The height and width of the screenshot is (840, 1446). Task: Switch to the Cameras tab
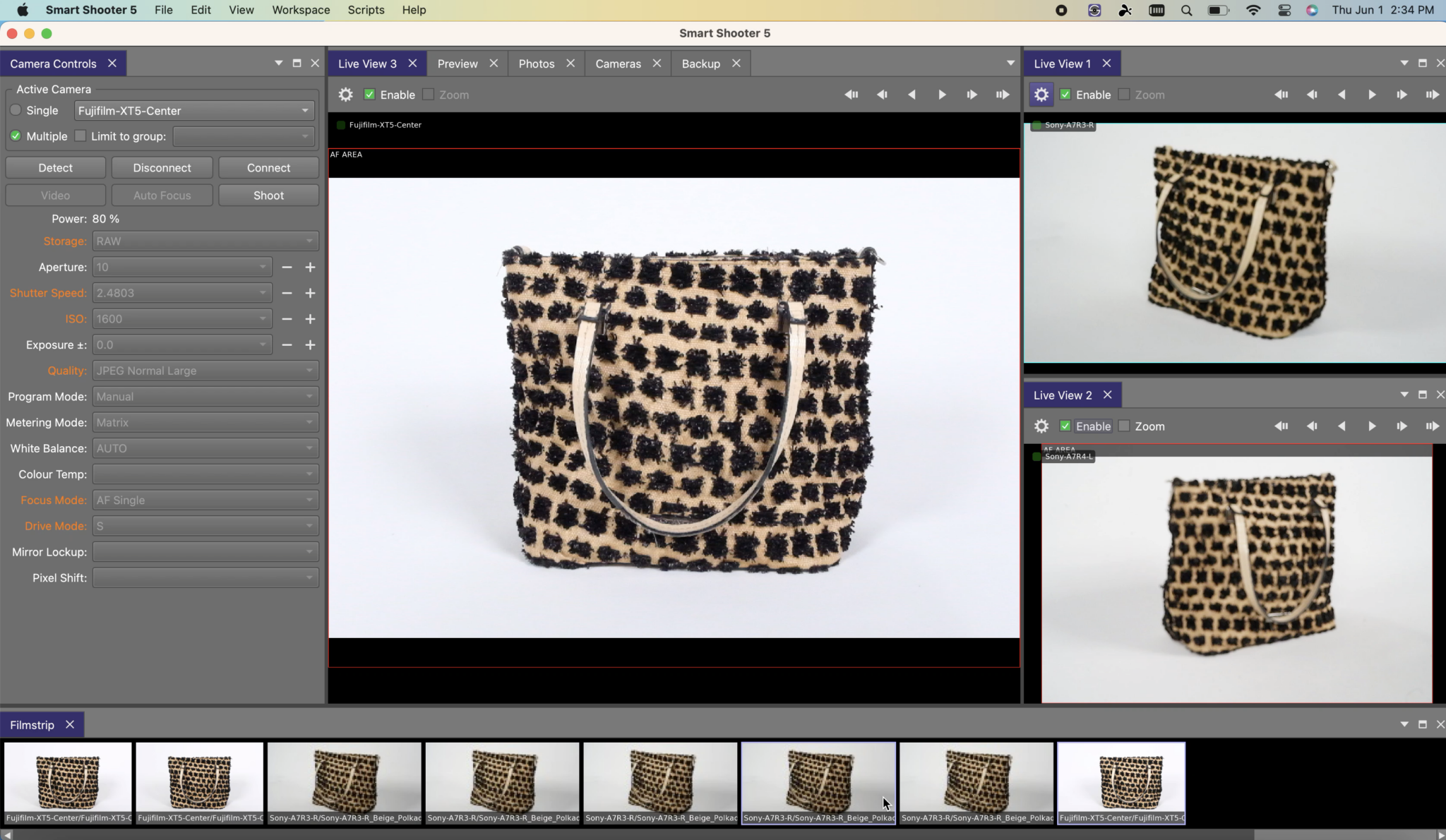tap(618, 64)
